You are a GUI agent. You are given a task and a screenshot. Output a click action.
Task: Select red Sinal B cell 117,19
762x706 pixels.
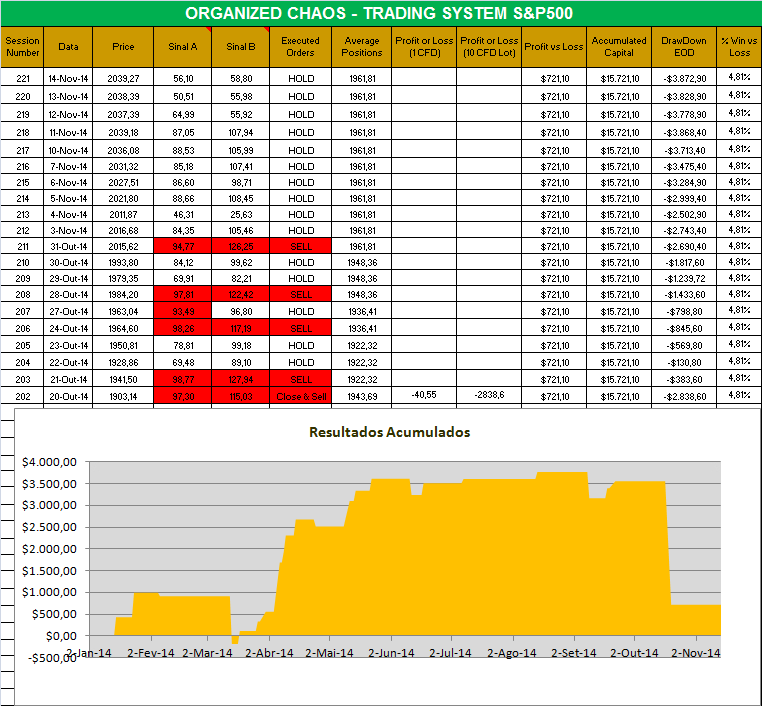click(x=241, y=328)
